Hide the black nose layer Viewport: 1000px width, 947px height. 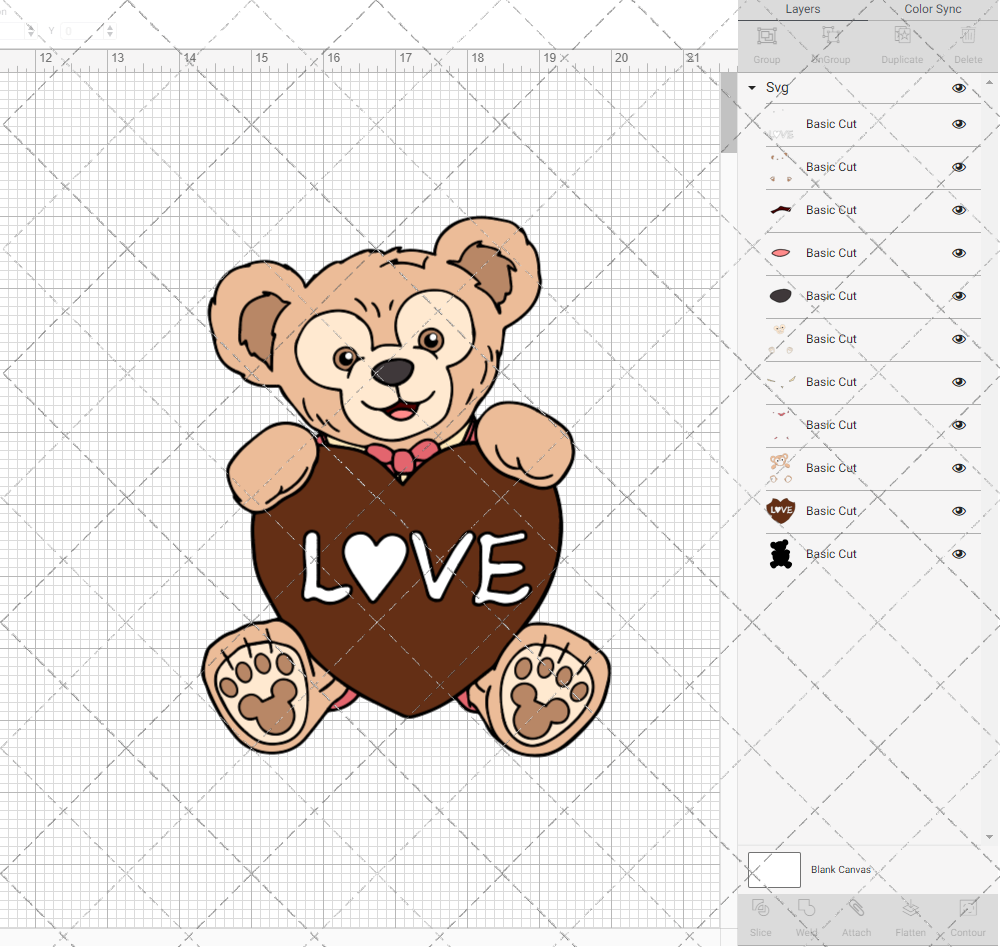click(x=959, y=296)
